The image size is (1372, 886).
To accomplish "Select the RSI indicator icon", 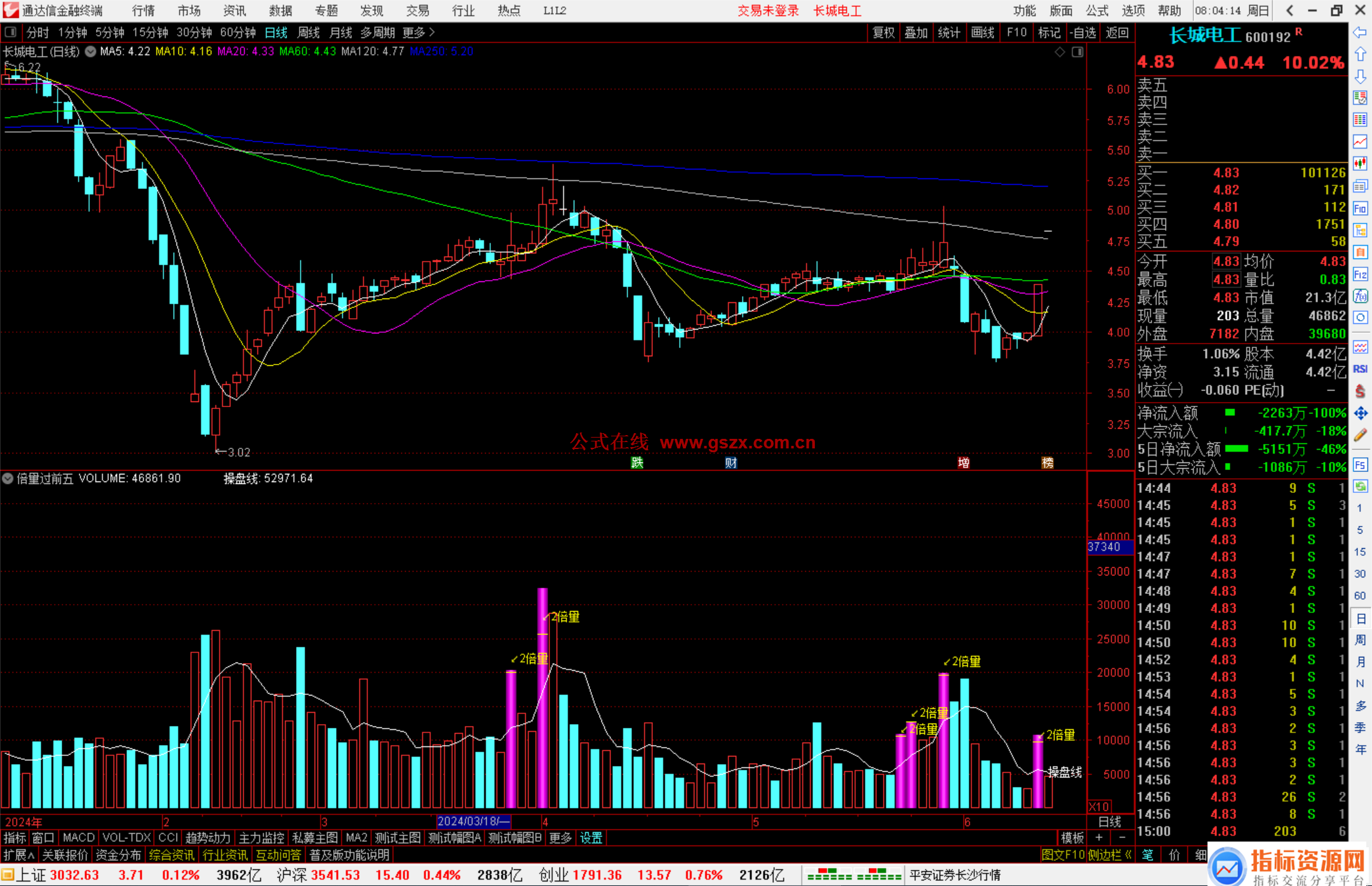I will point(1360,369).
